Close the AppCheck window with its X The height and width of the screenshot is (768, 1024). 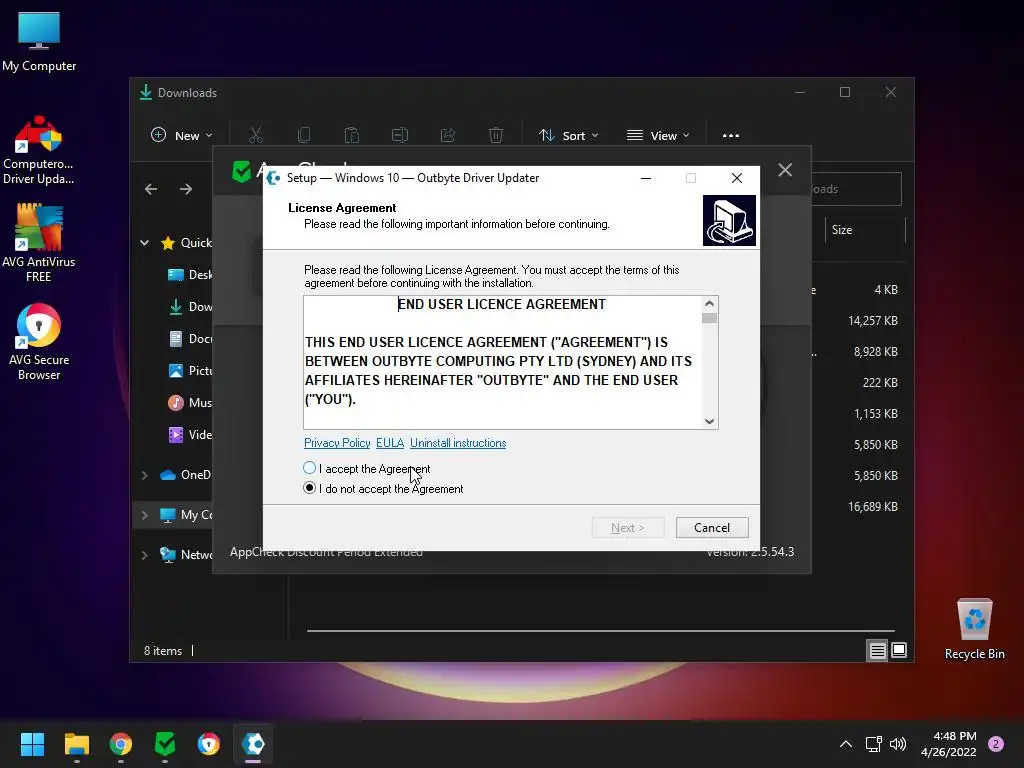[785, 170]
